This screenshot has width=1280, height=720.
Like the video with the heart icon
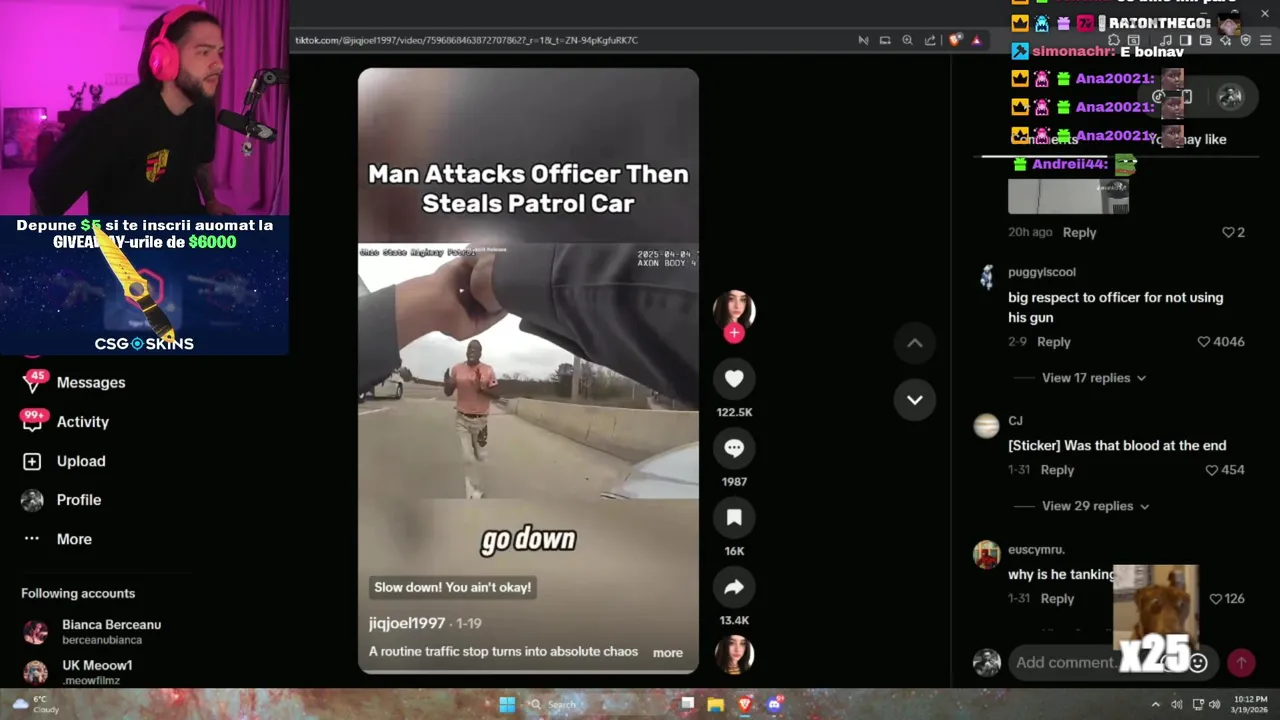pos(734,379)
